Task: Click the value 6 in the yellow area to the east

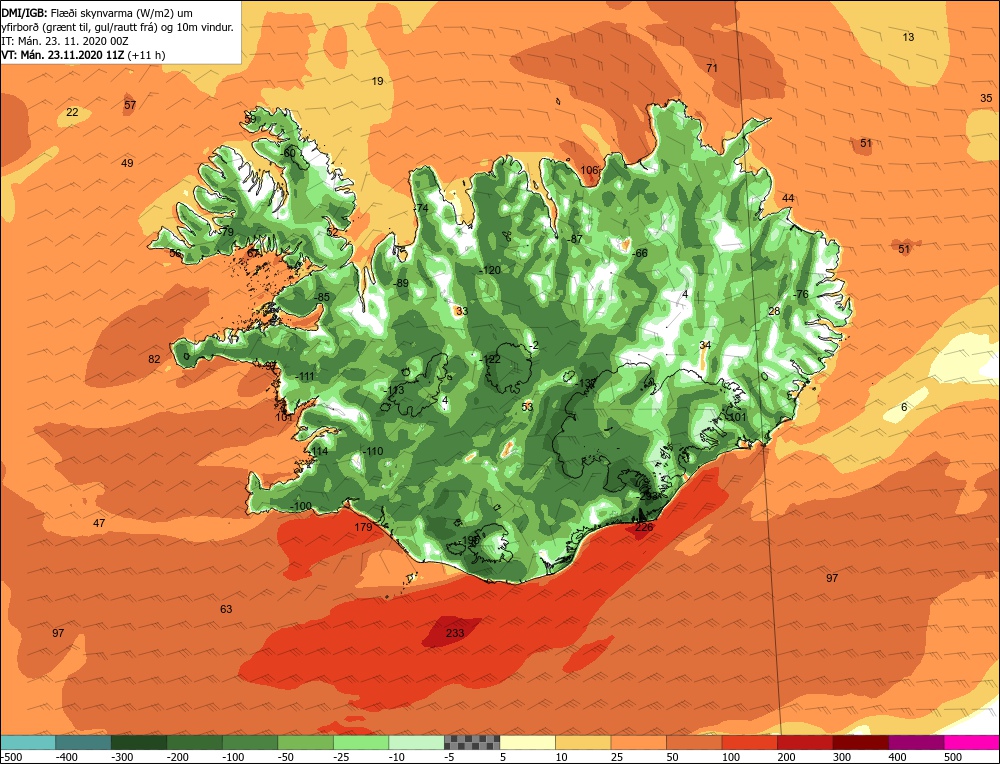Action: [x=904, y=408]
